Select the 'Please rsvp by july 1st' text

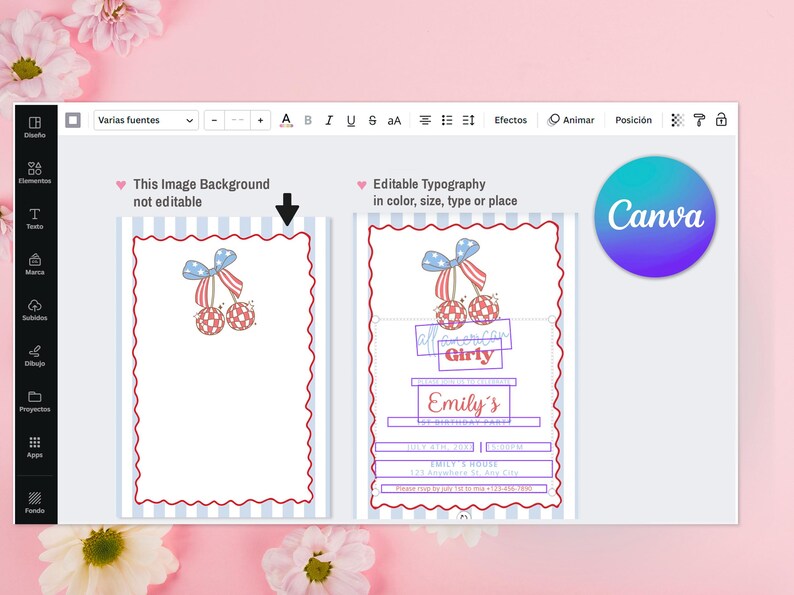(464, 489)
